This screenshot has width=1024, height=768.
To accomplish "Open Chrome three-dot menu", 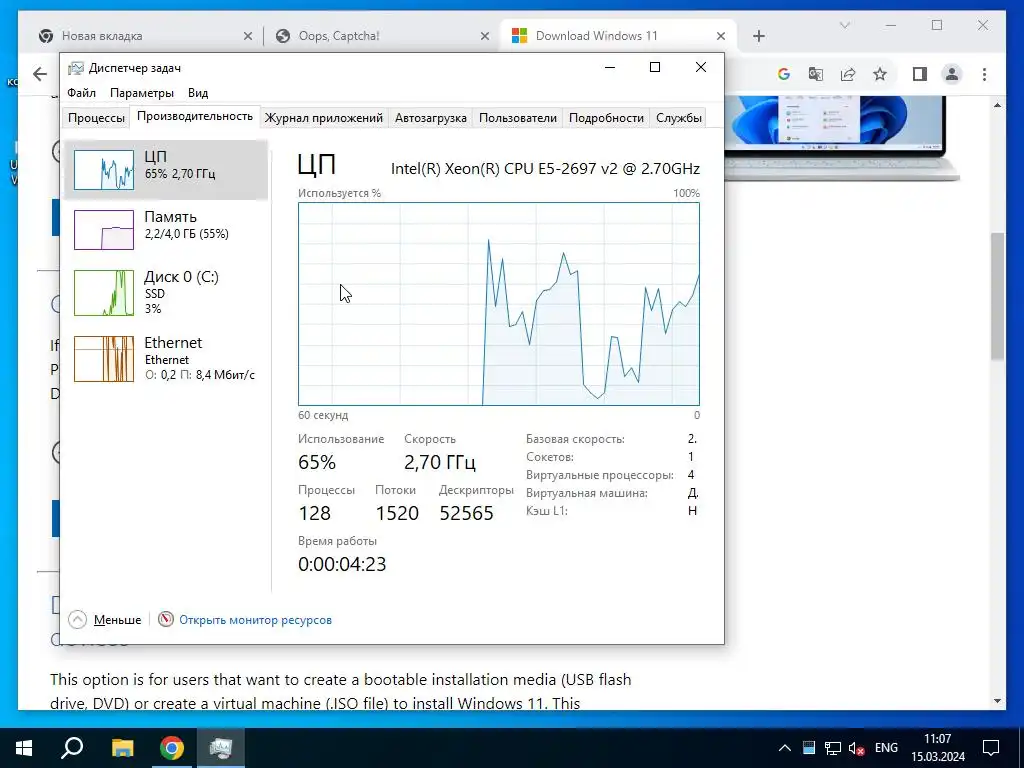I will pyautogui.click(x=984, y=74).
